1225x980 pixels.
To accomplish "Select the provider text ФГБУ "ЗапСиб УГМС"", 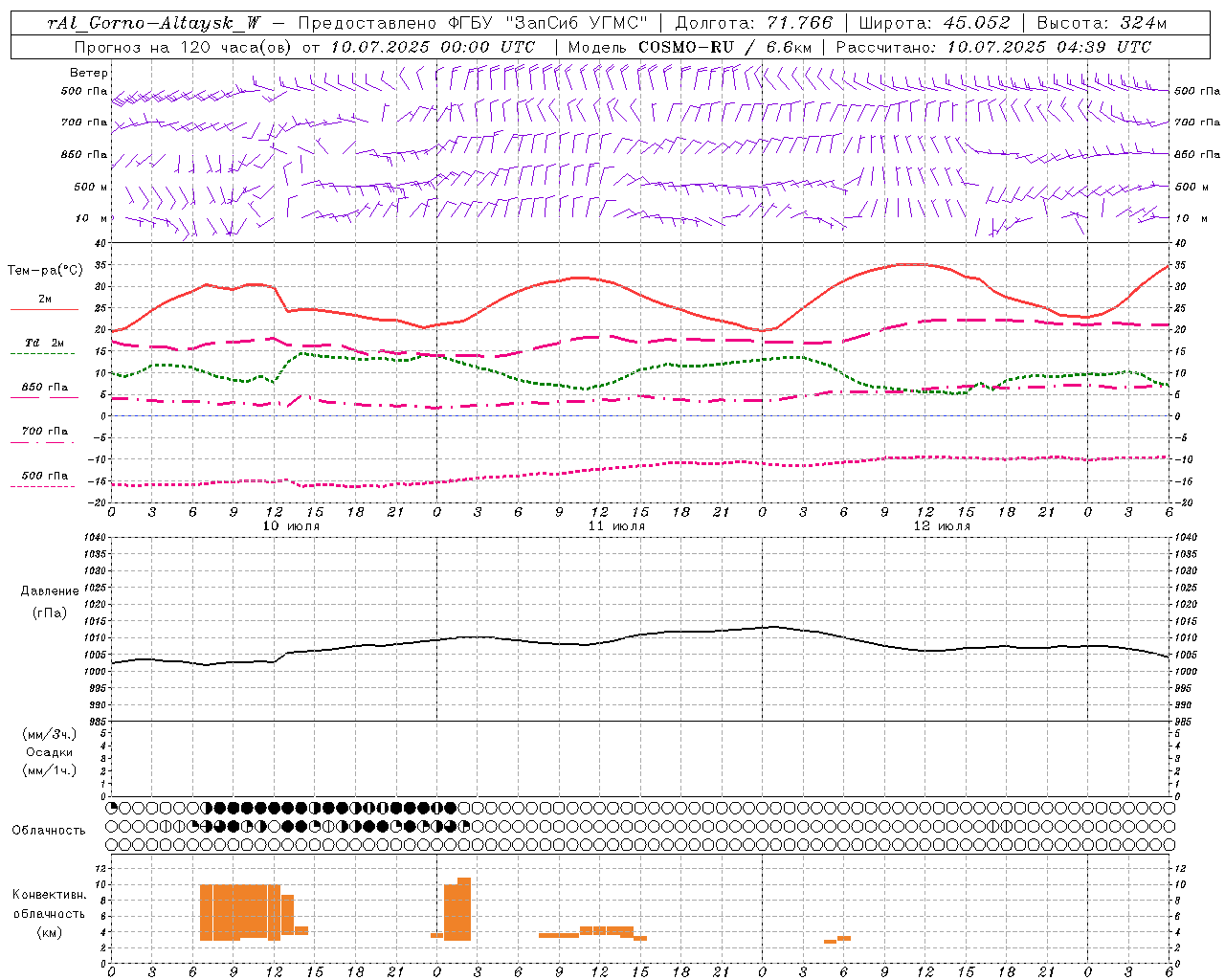I will coord(546,23).
